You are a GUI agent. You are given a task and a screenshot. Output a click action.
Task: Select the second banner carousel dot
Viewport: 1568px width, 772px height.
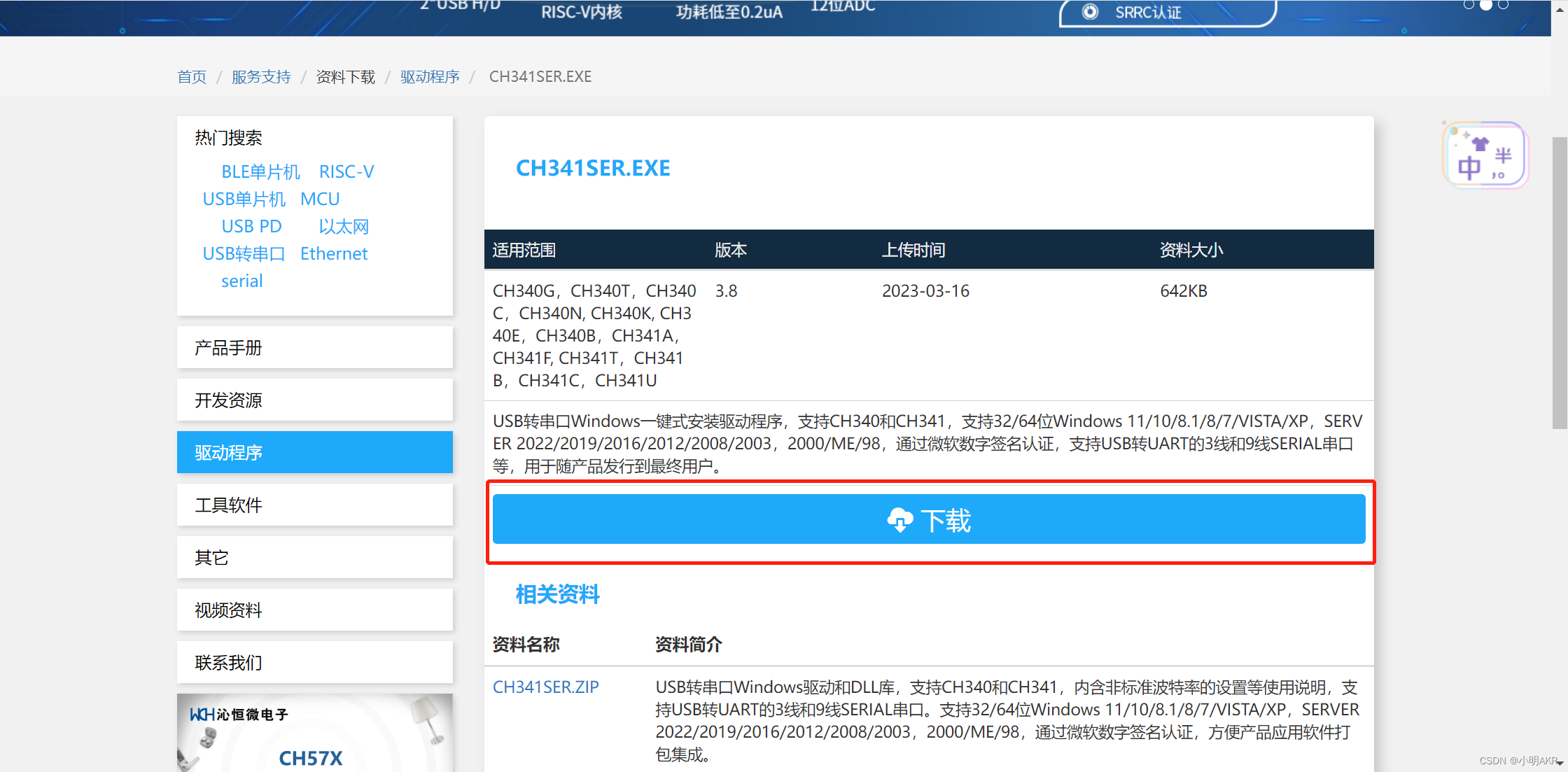tap(1485, 4)
